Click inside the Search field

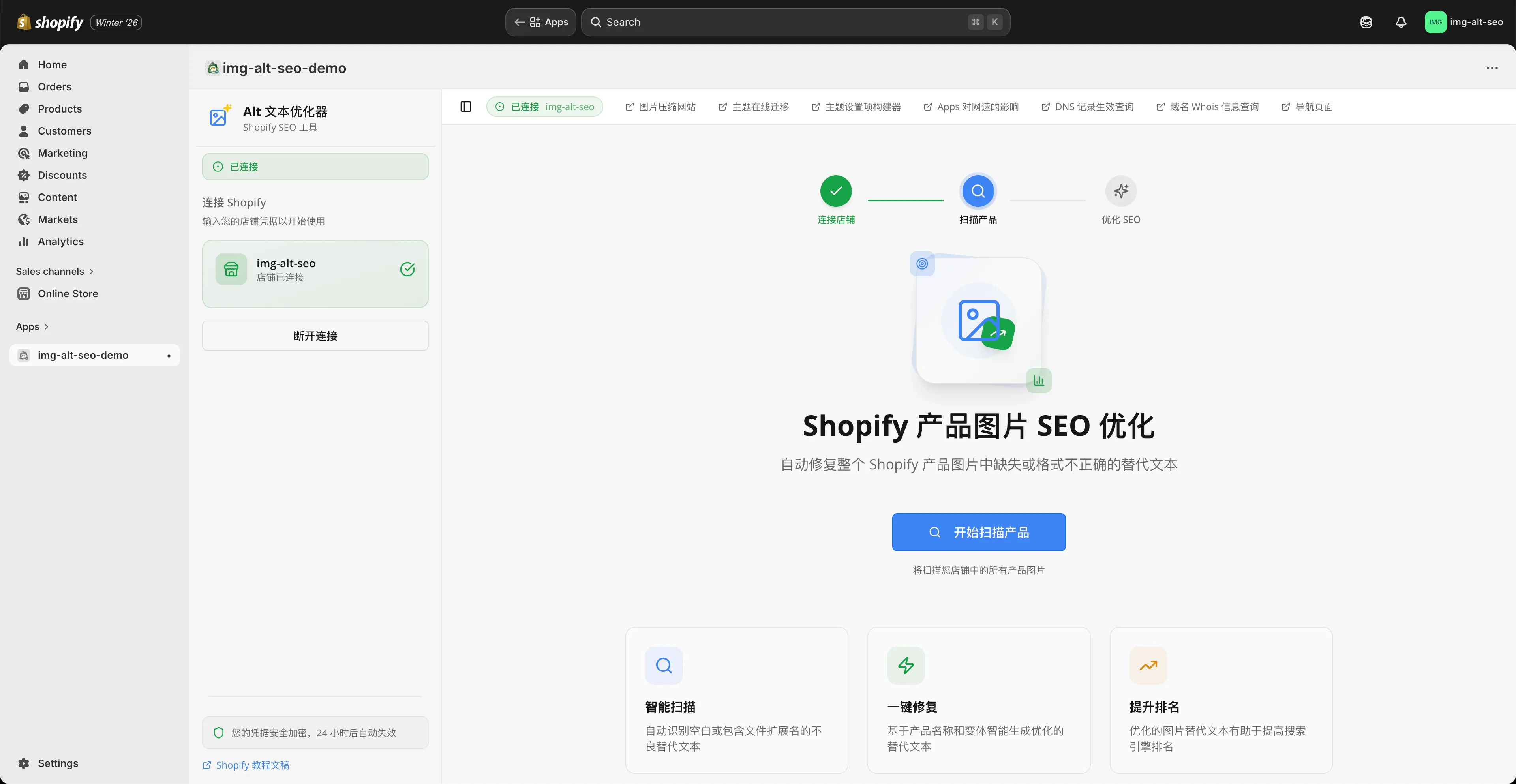point(706,22)
